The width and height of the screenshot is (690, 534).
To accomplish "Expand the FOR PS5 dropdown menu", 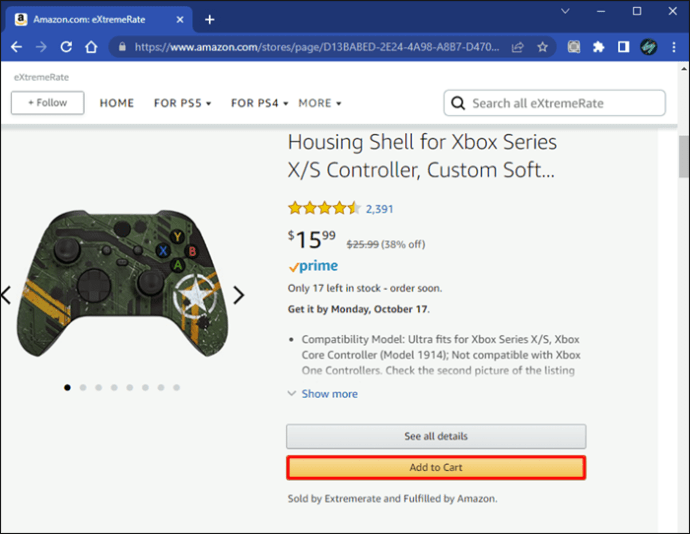I will (x=182, y=103).
